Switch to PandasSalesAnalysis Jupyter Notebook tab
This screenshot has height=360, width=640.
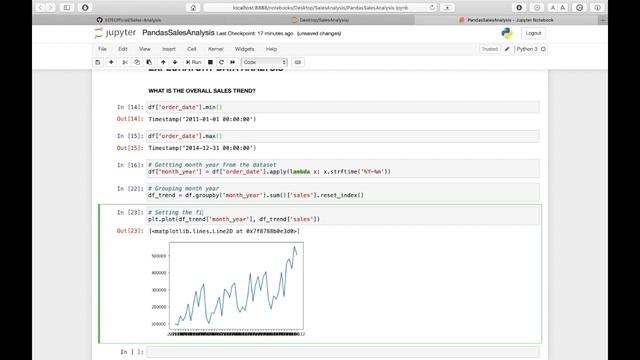[x=507, y=20]
